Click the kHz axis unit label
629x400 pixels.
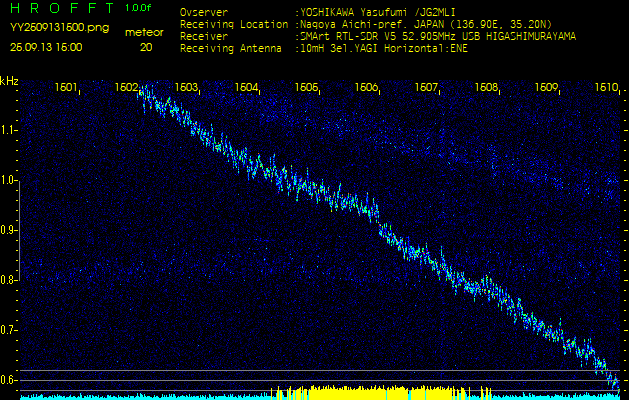click(9, 81)
